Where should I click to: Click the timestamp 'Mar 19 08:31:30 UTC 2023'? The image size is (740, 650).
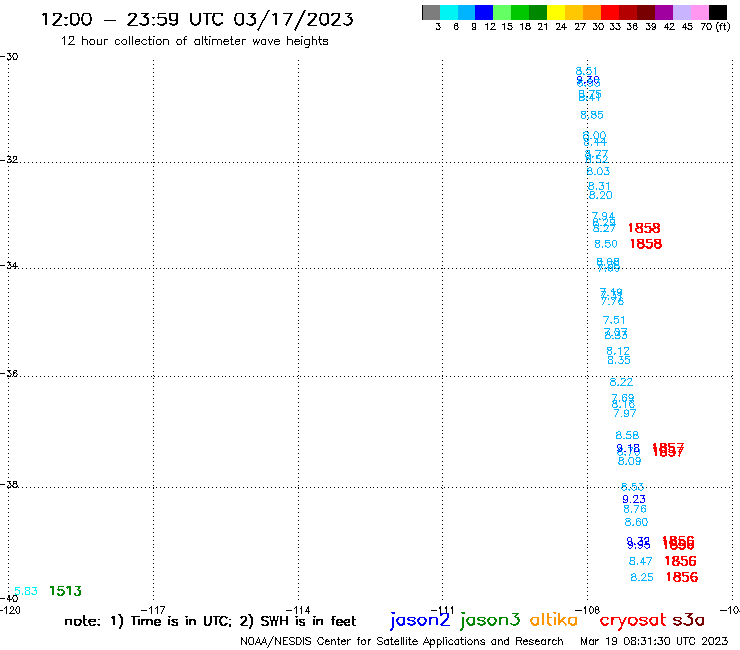[654, 641]
